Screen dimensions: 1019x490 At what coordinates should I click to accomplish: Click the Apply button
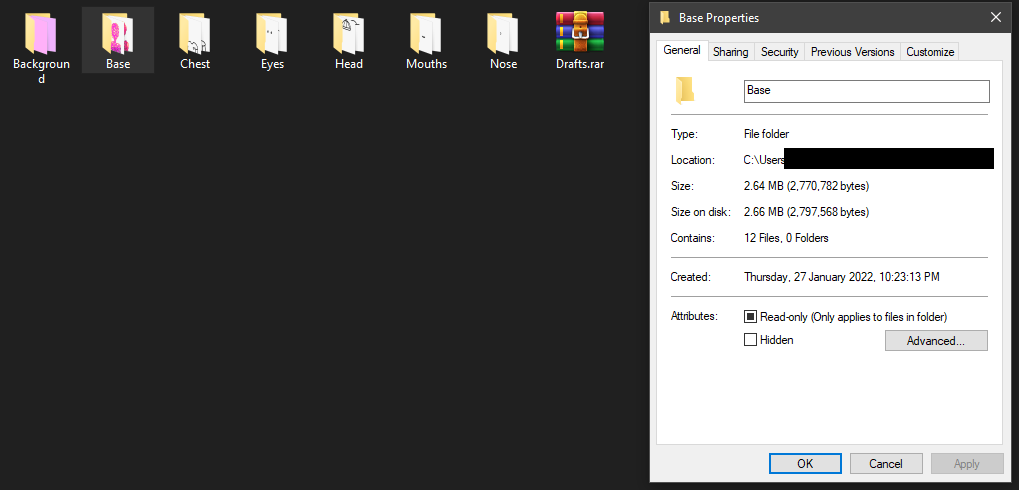(x=966, y=463)
